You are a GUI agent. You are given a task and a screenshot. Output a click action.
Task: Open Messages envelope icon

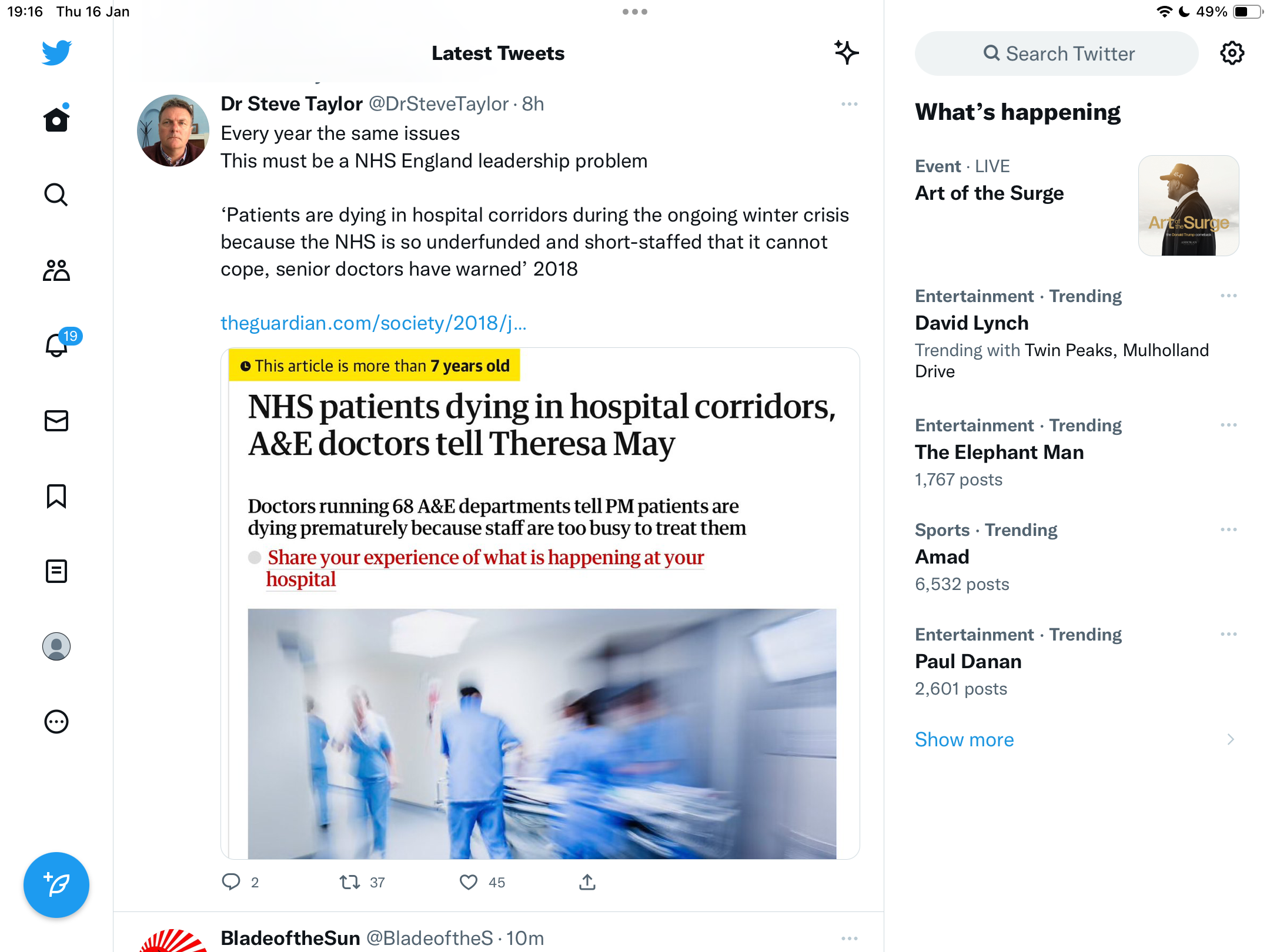tap(56, 421)
